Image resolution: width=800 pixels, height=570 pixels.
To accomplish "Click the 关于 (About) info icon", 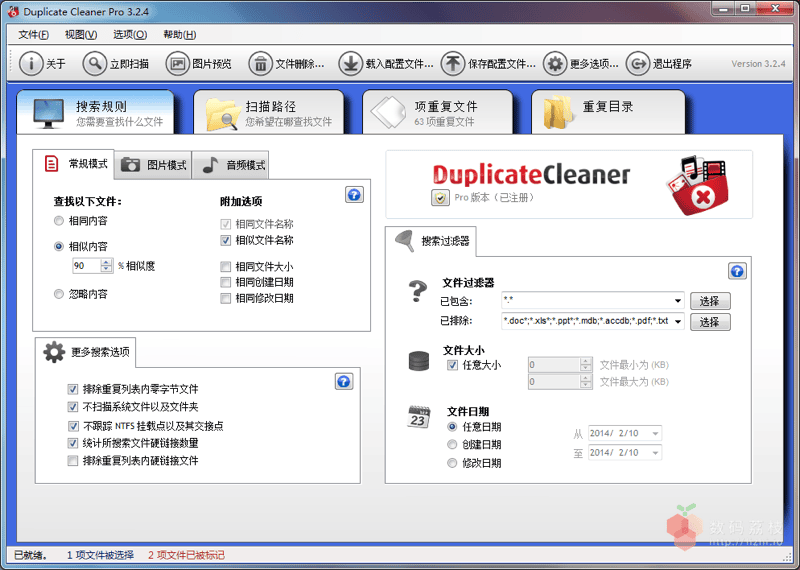I will point(31,64).
